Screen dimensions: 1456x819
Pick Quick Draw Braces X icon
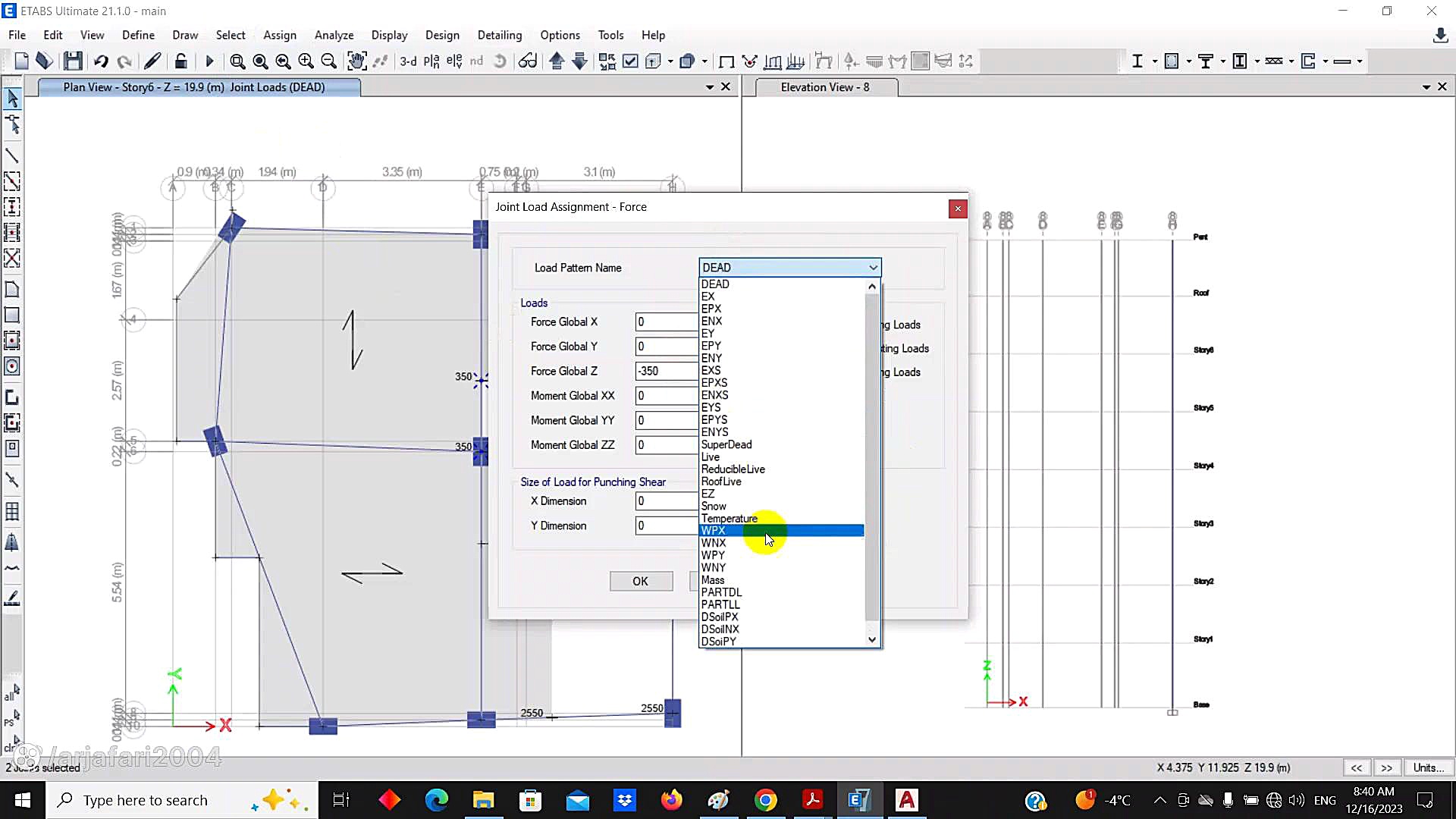pos(12,258)
